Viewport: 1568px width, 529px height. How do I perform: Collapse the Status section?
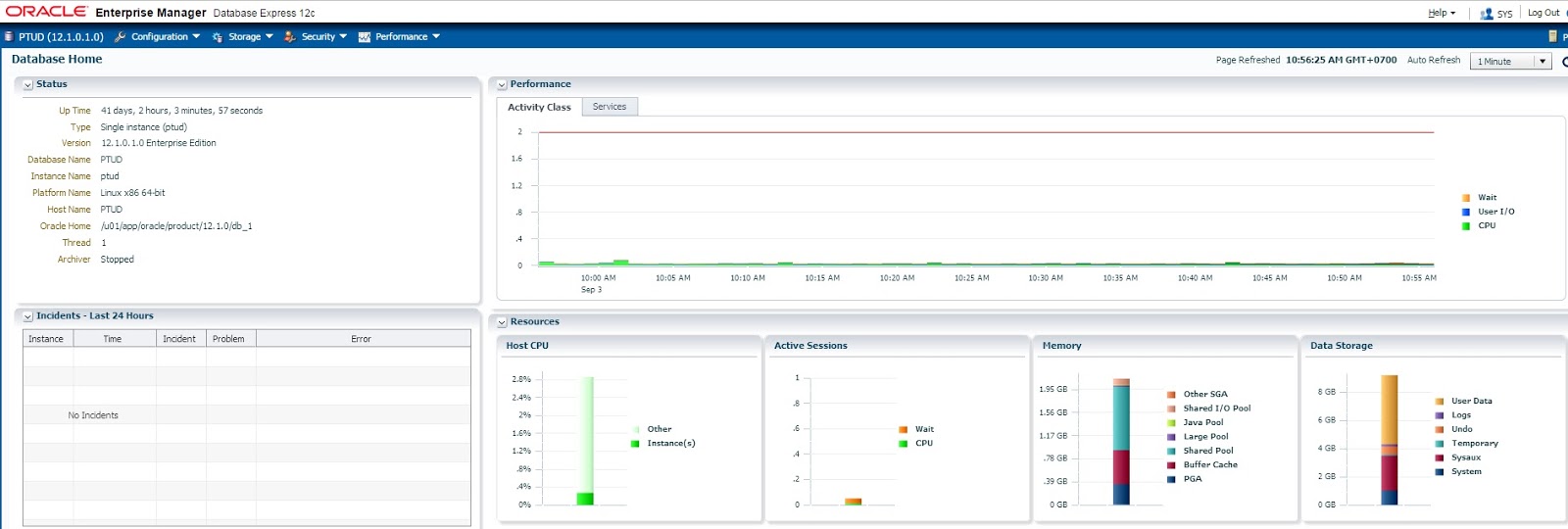(x=27, y=85)
